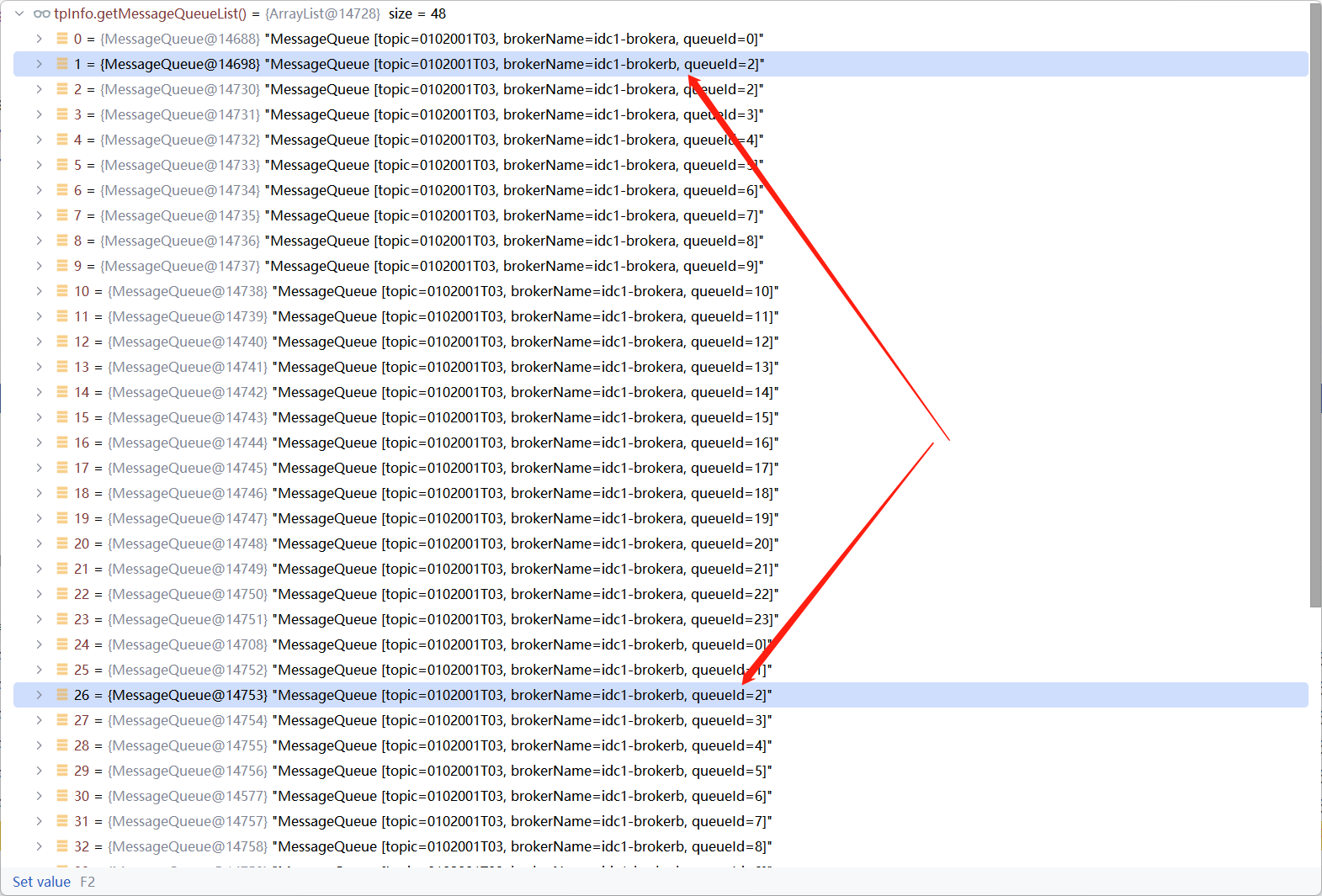Click the object icon of entry 6
This screenshot has height=896, width=1322.
coord(62,189)
